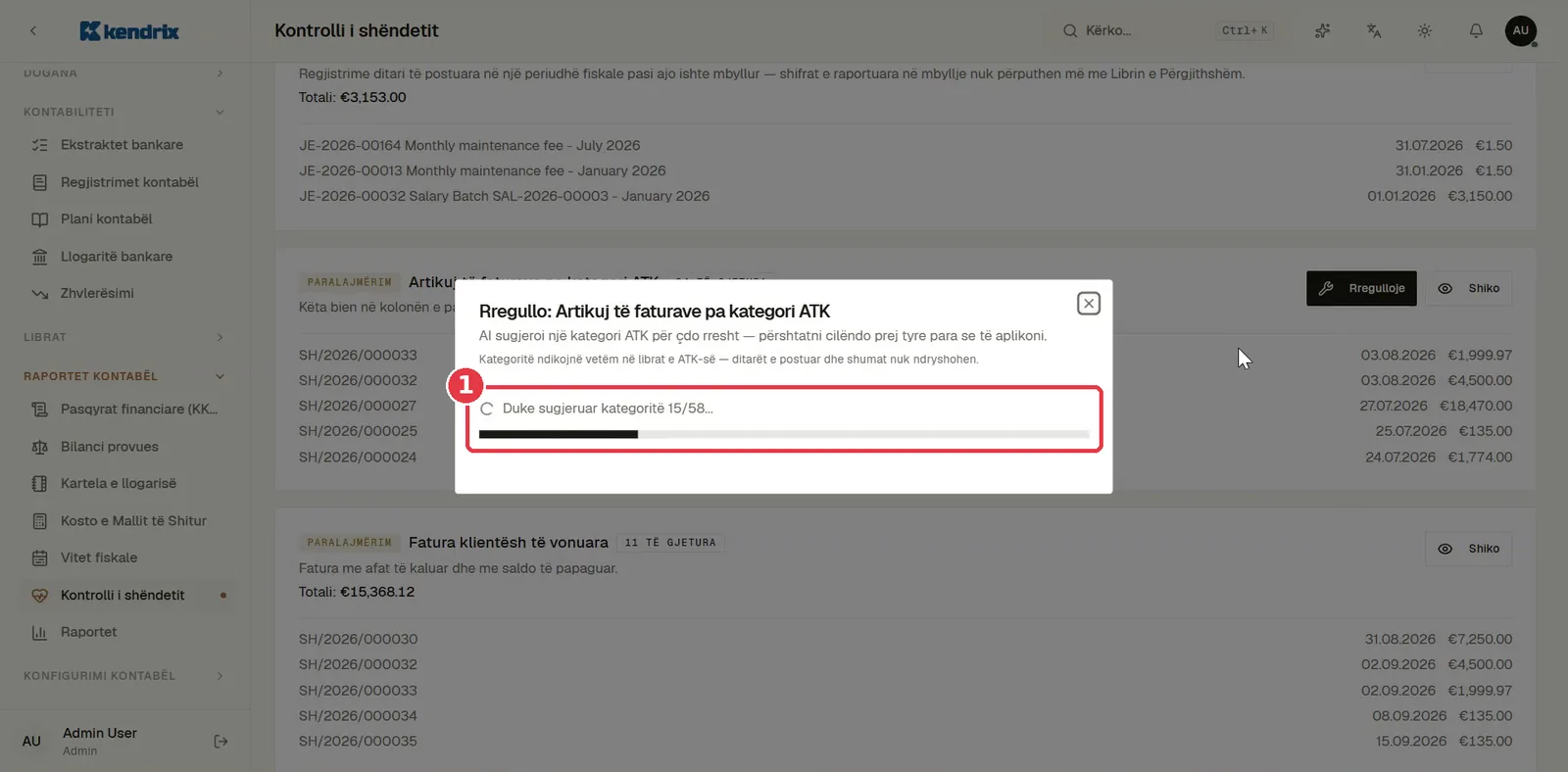Click Admin User profile name
This screenshot has height=772, width=1568.
click(x=100, y=733)
